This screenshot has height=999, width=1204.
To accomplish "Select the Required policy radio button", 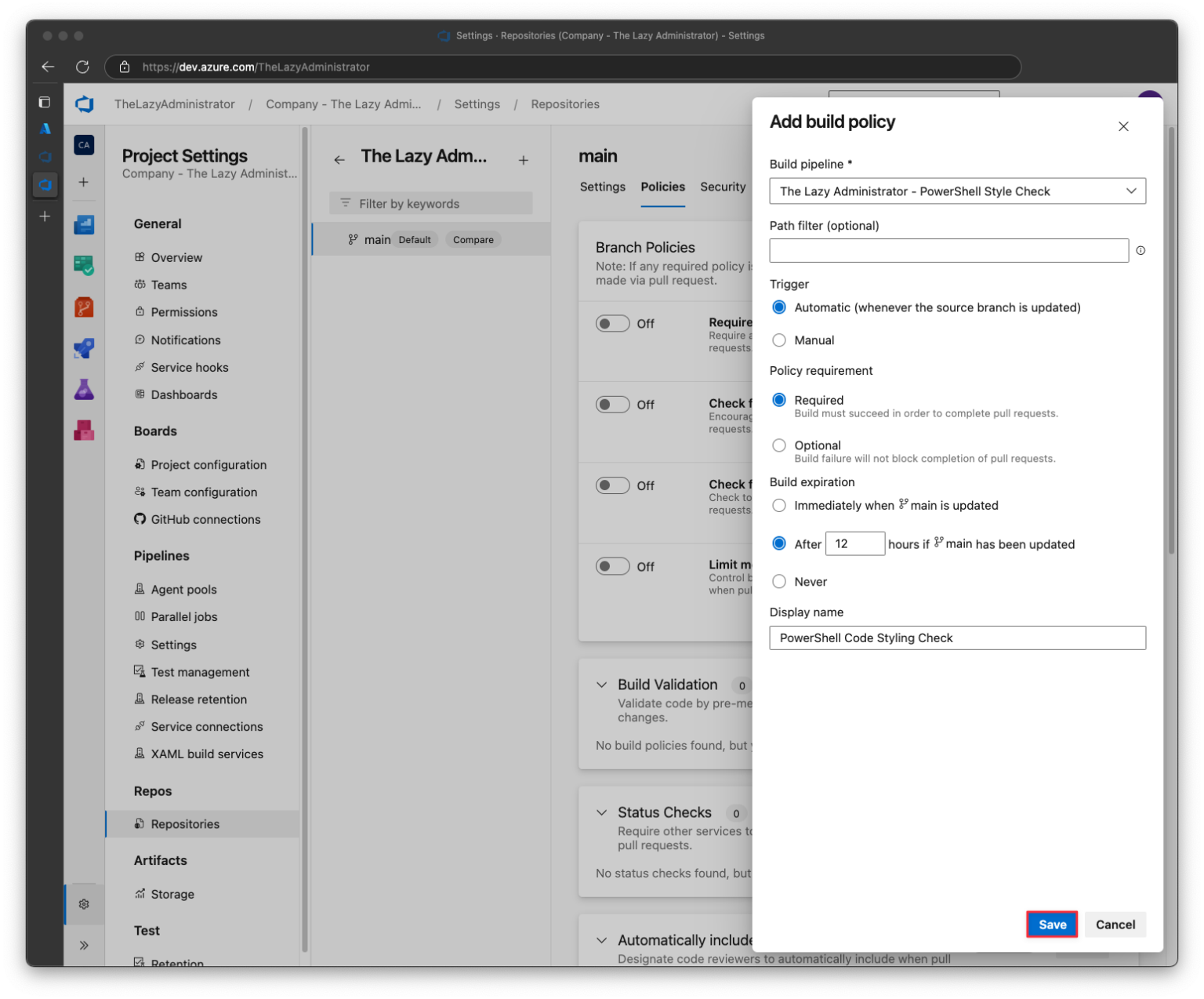I will pos(779,400).
